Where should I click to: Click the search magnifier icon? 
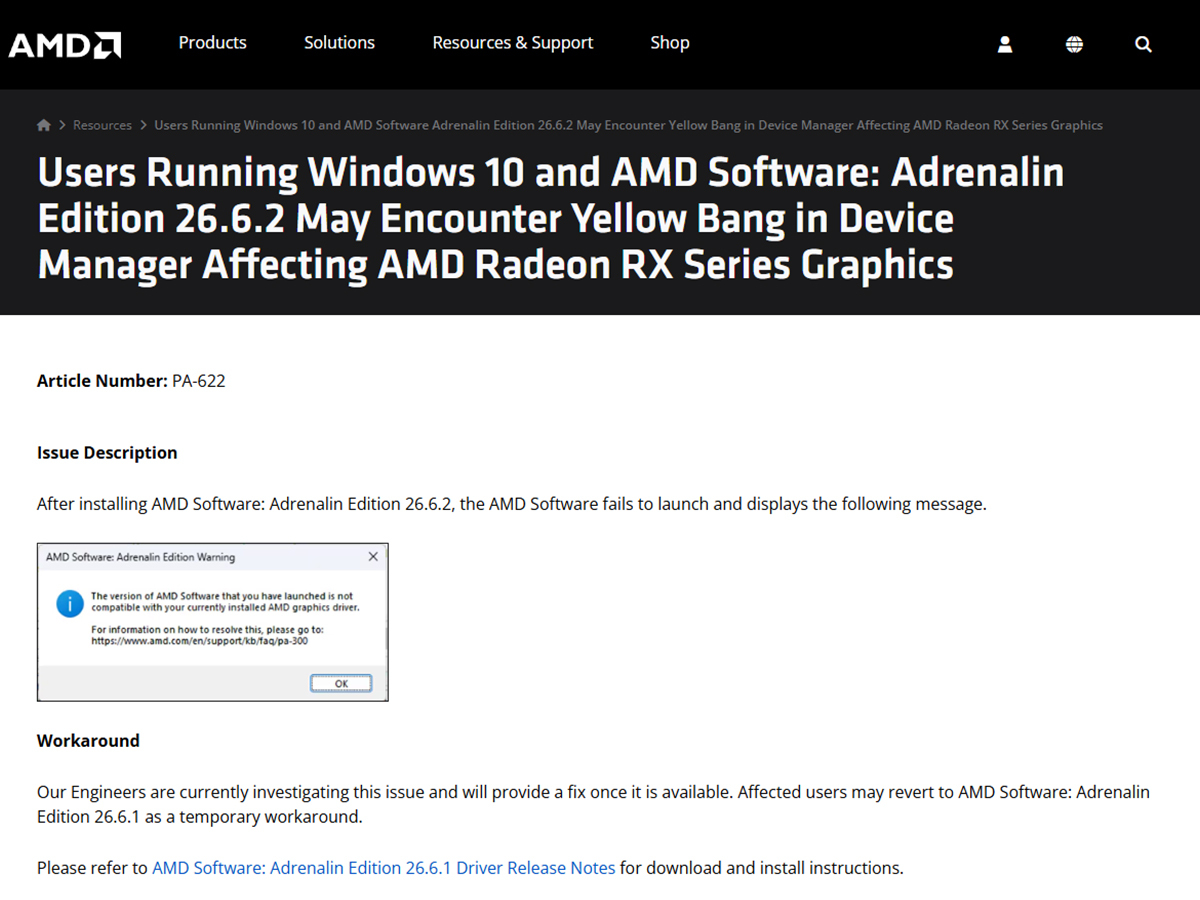click(x=1144, y=44)
